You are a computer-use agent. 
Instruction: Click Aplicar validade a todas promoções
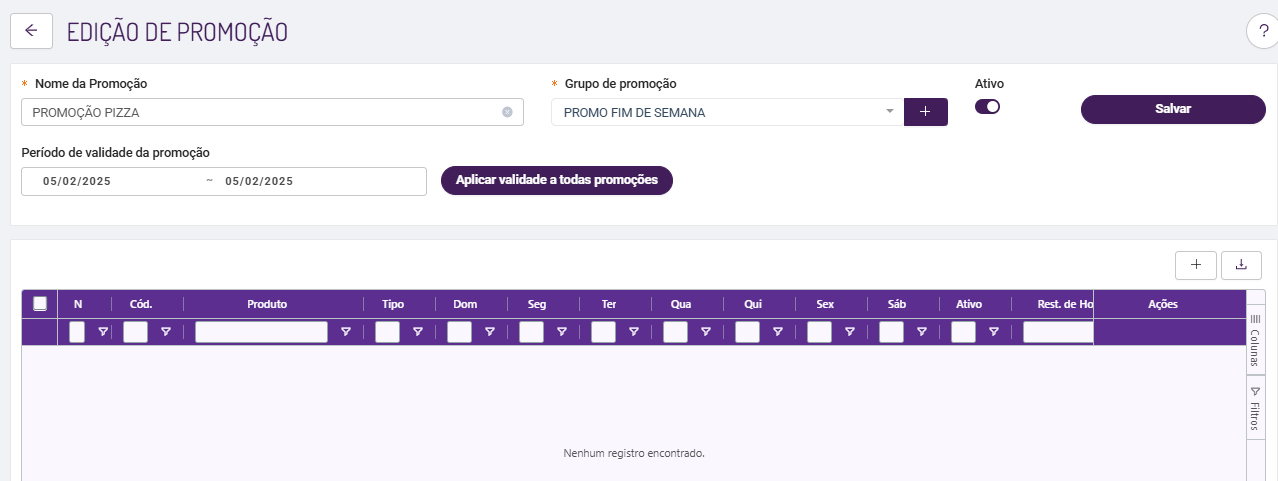(x=556, y=180)
